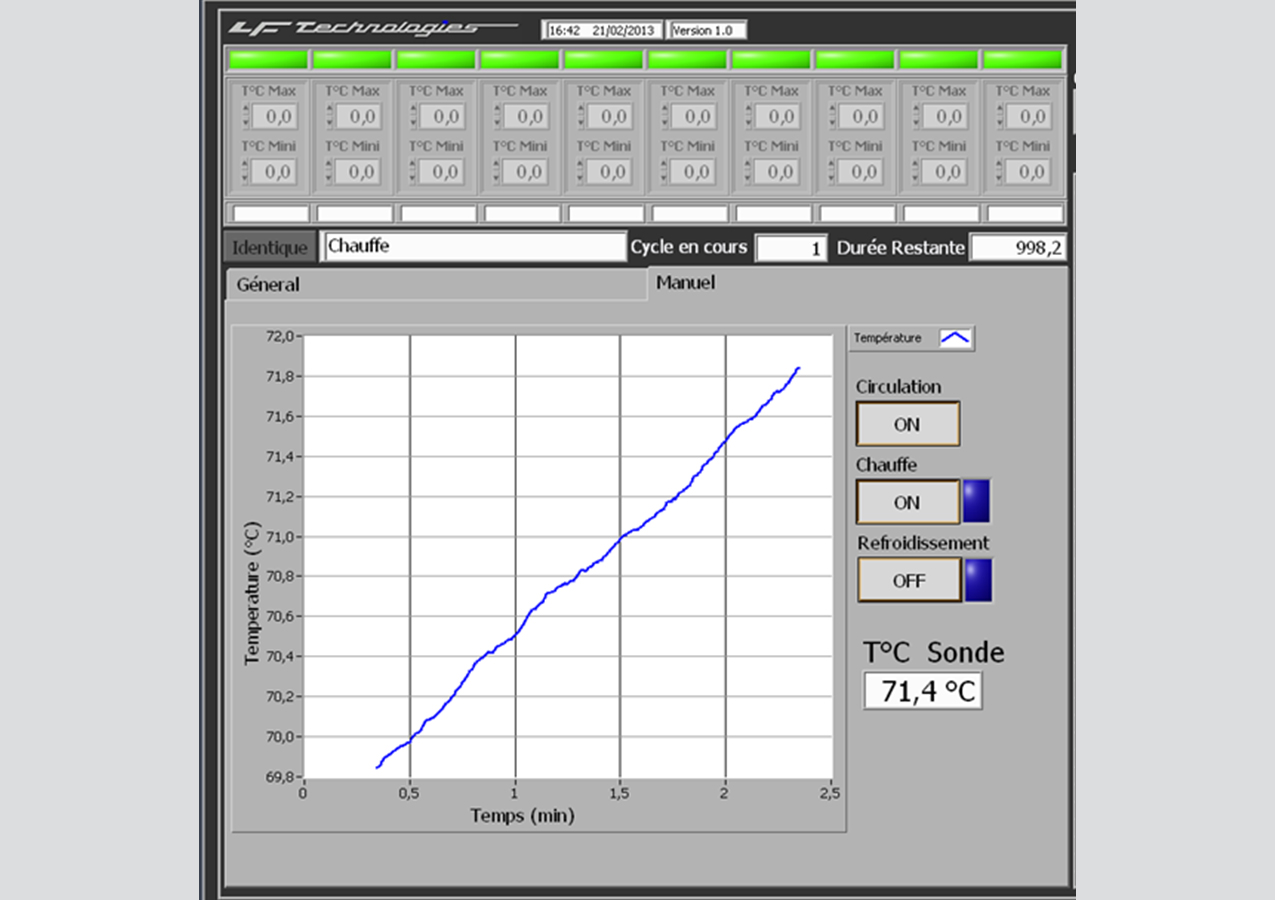Select the Manuel tab
Viewport: 1275px width, 900px height.
[x=685, y=283]
